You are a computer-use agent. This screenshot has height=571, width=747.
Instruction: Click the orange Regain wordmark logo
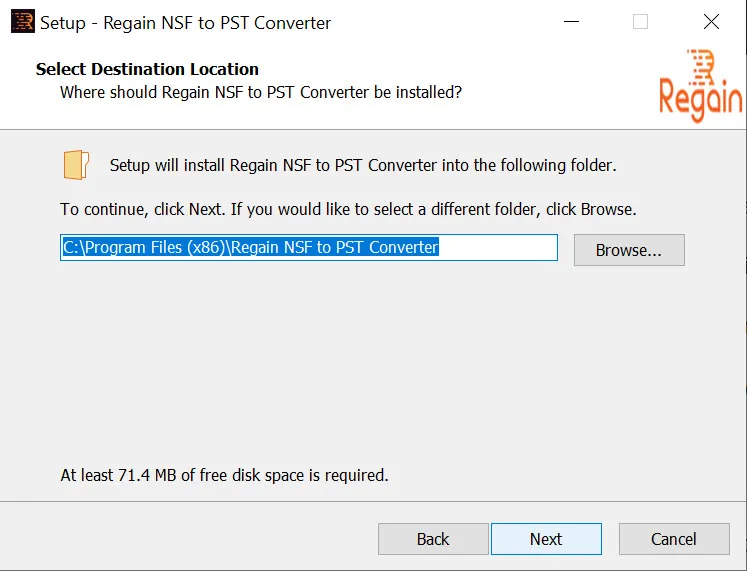700,98
